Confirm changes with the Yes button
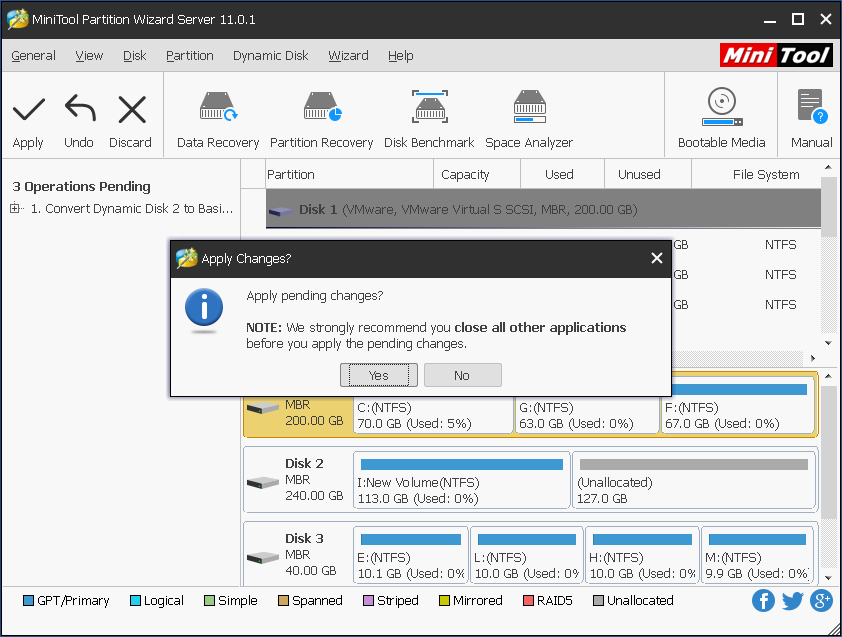Viewport: 842px width, 637px height. click(379, 375)
